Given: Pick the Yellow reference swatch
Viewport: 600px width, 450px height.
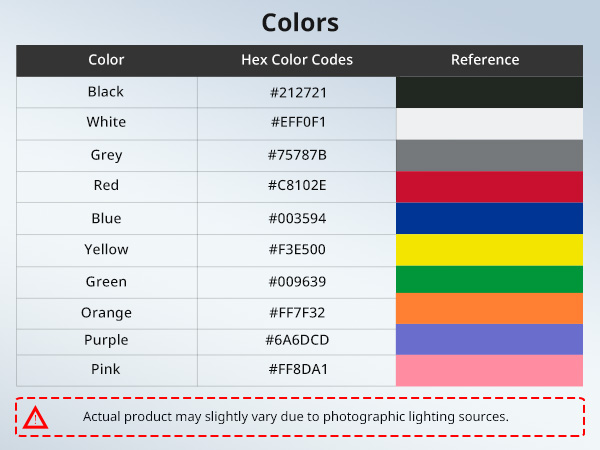Looking at the screenshot, I should click(489, 249).
